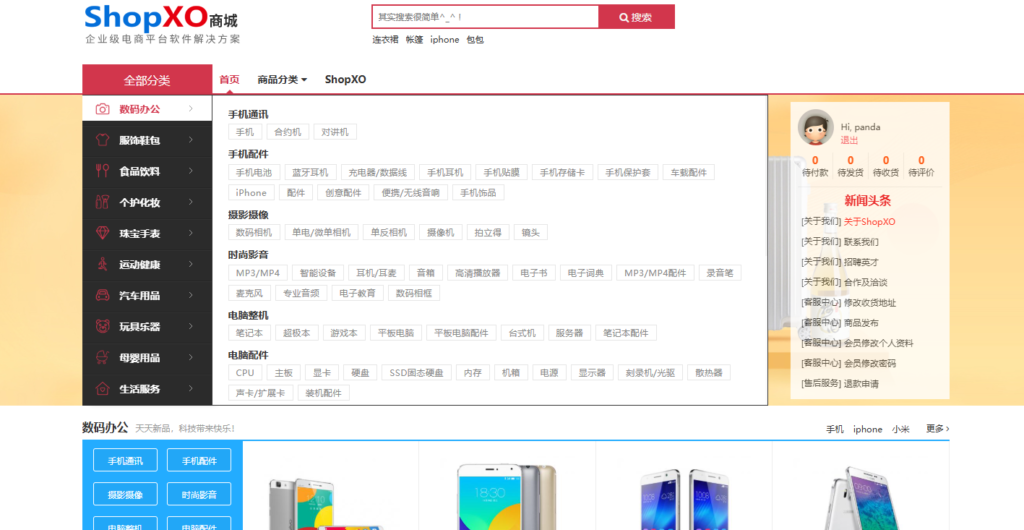Viewport: 1024px width, 530px height.
Task: Focus the search input field
Action: tap(485, 17)
